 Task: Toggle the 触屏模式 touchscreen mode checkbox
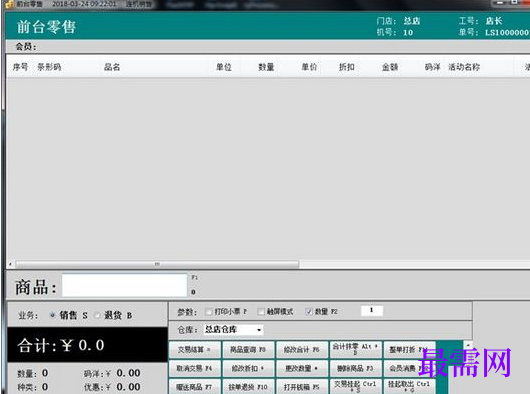pos(261,312)
